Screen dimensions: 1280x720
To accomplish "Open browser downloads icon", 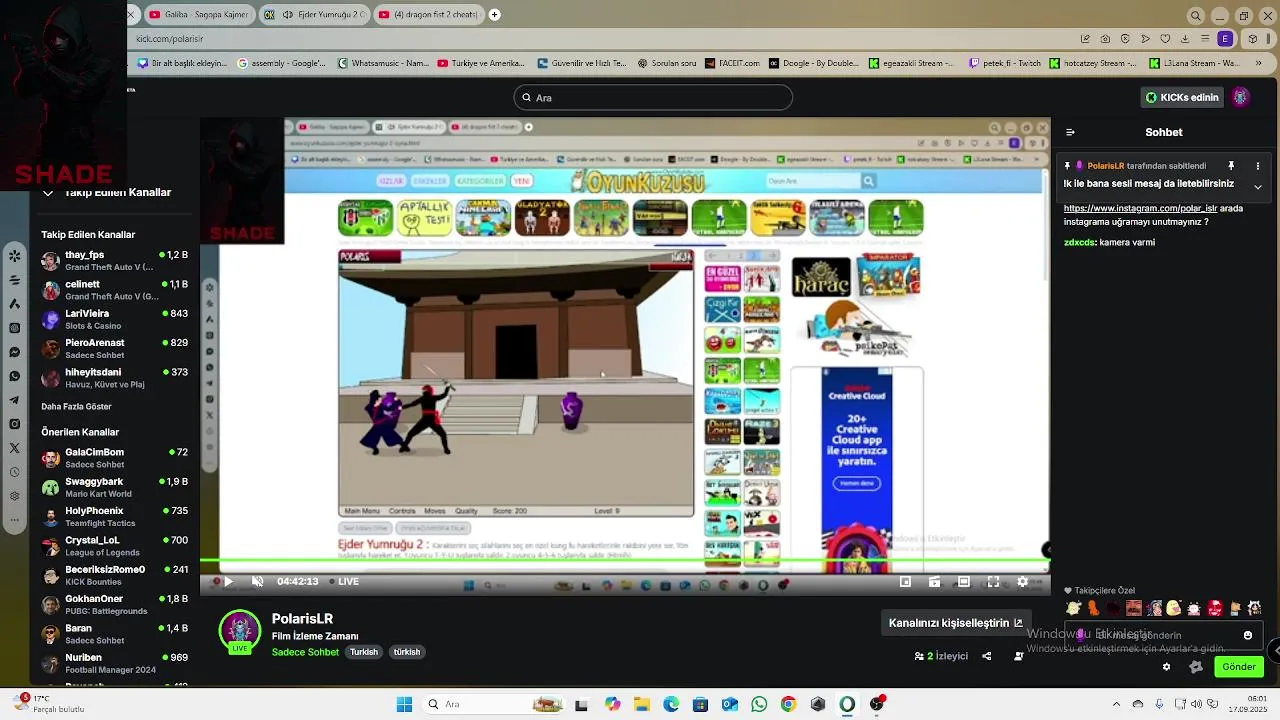I will click(x=1186, y=39).
